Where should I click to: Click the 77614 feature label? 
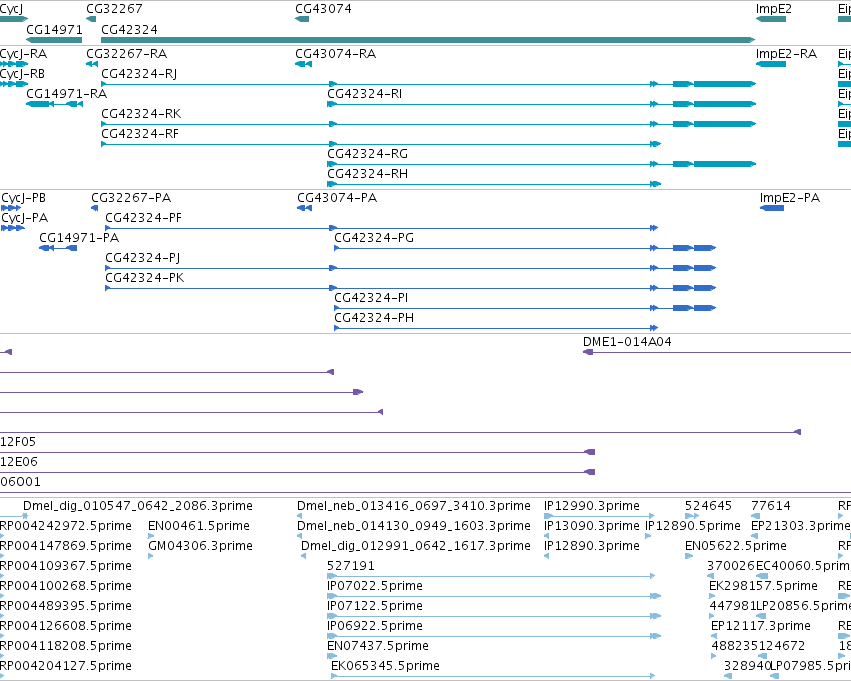click(x=771, y=506)
